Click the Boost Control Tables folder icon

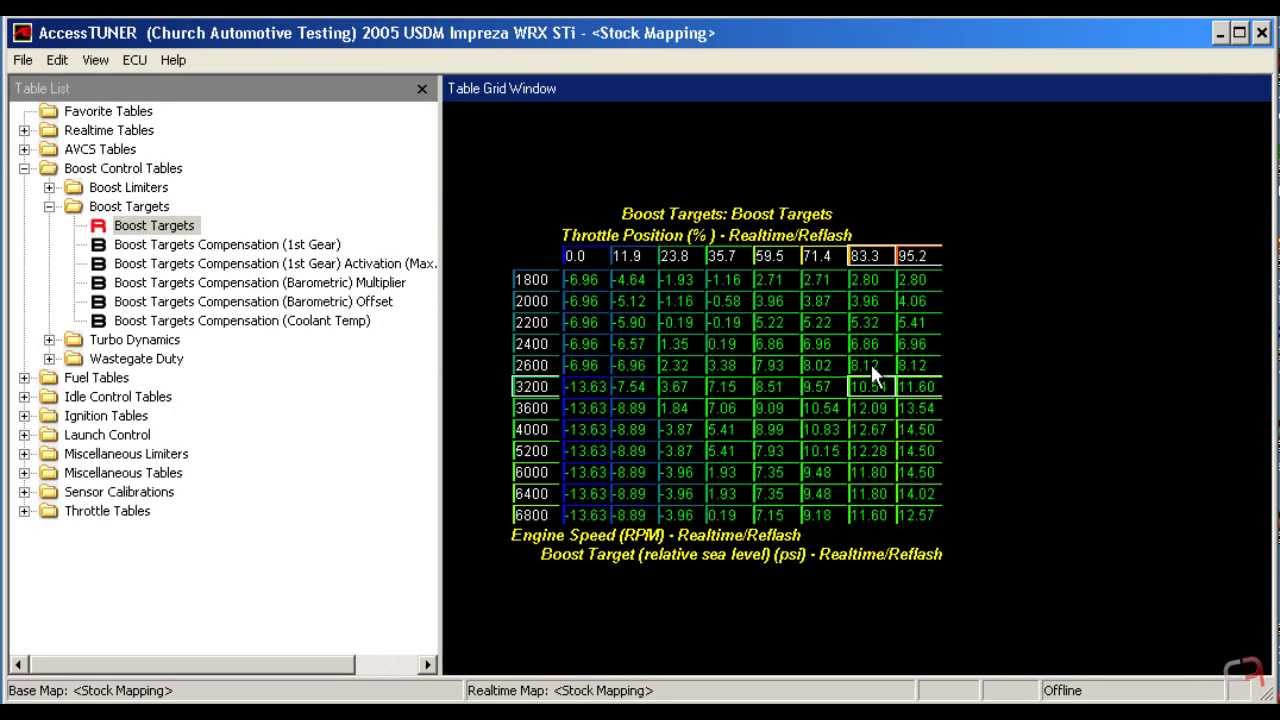click(49, 168)
